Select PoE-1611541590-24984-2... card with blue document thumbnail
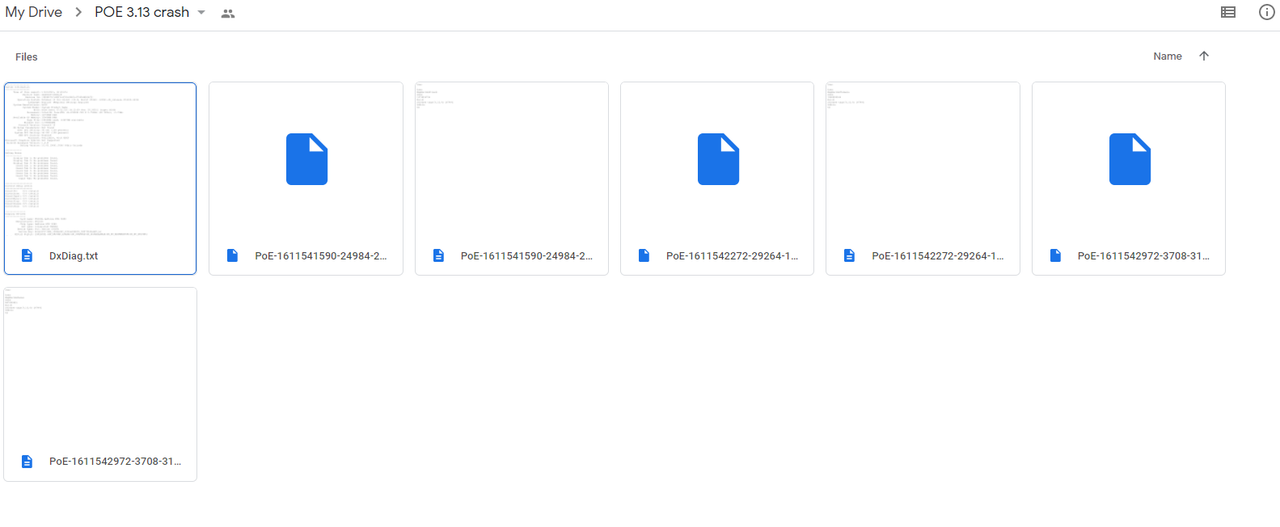This screenshot has width=1280, height=527. tap(306, 178)
